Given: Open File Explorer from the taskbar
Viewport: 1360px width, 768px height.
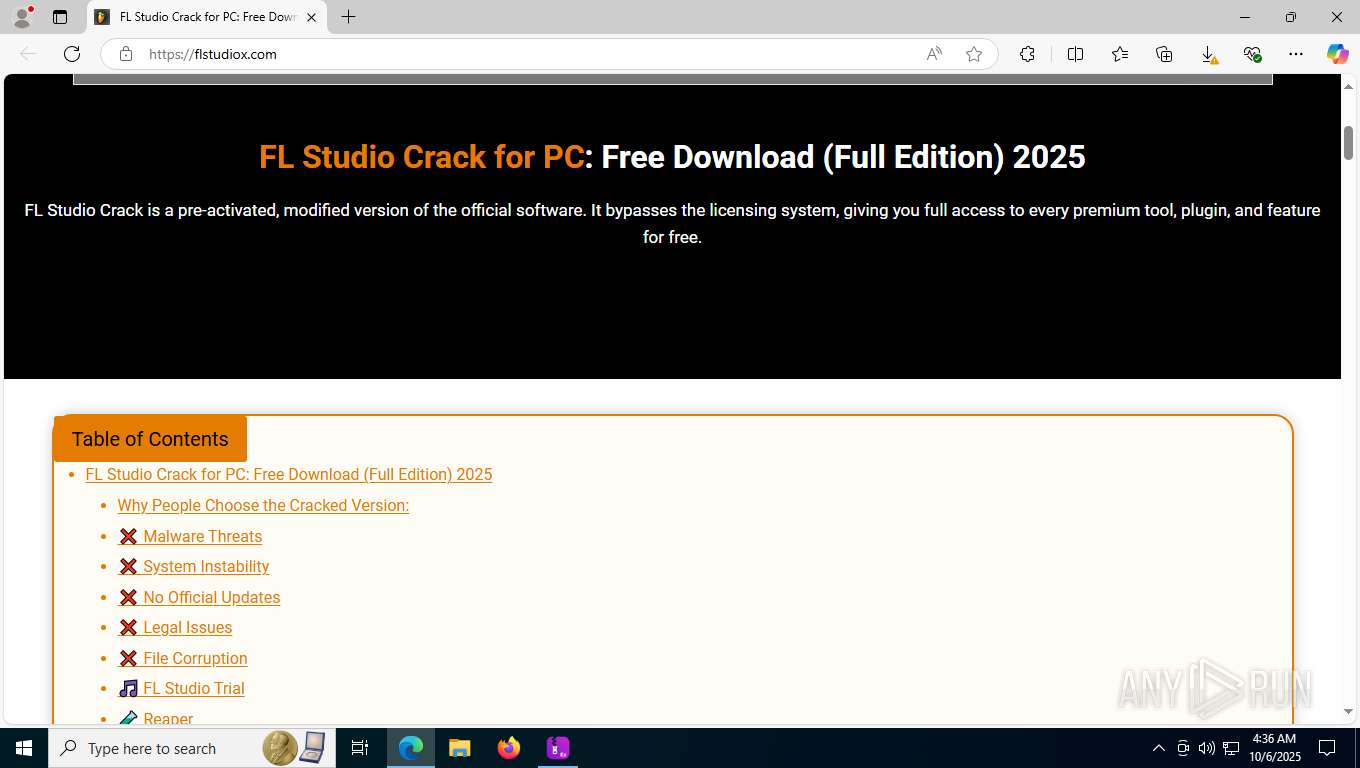Looking at the screenshot, I should pos(460,748).
